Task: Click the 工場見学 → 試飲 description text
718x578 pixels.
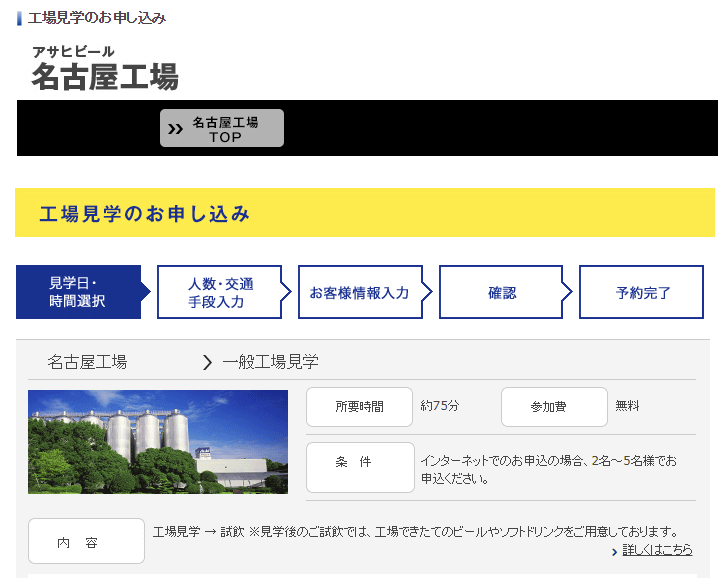Action: click(x=416, y=532)
